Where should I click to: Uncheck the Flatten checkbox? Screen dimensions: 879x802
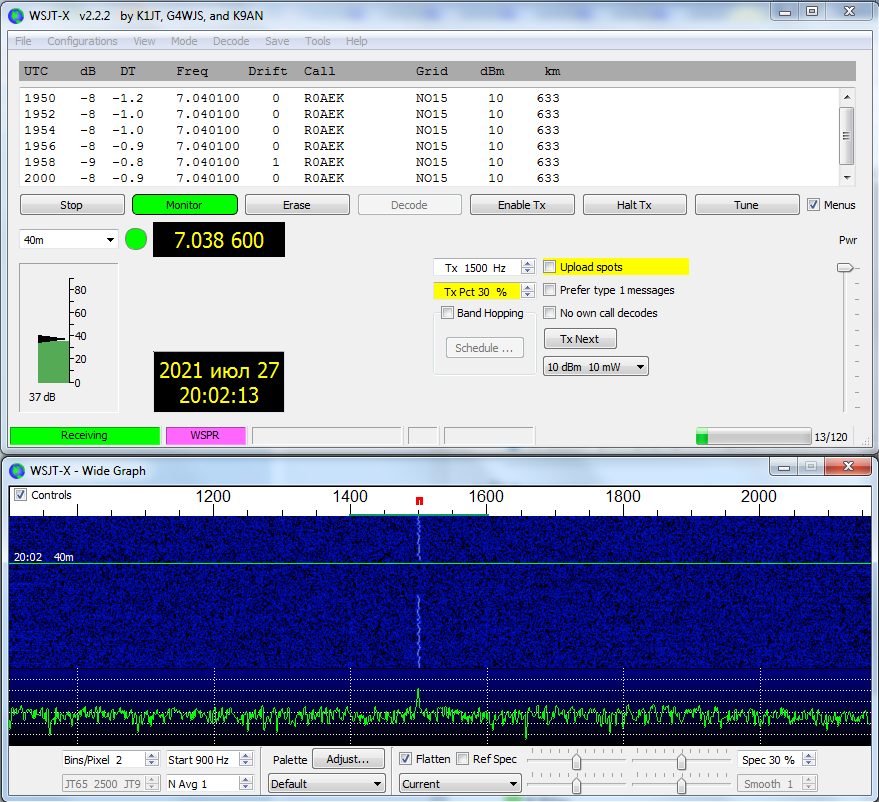[x=405, y=759]
